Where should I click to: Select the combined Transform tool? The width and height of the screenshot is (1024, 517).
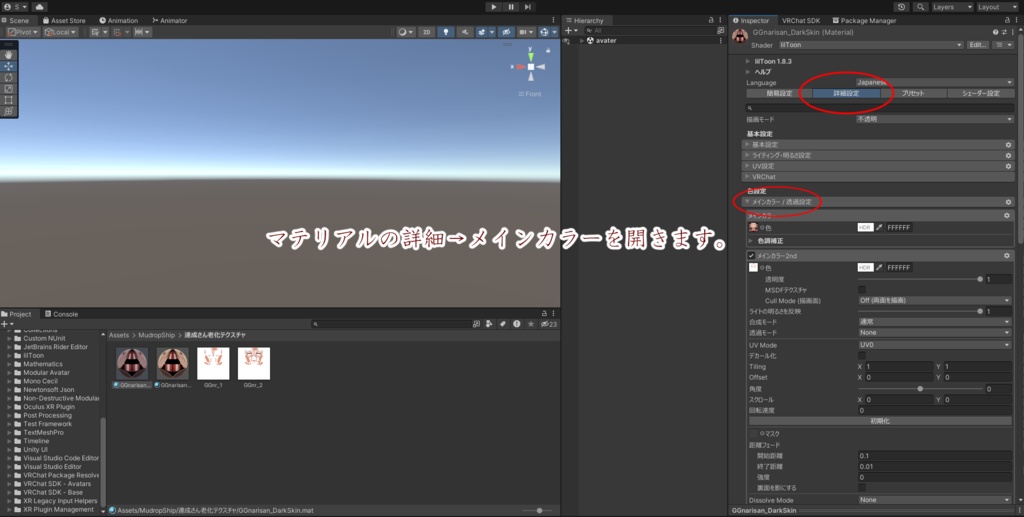8,111
